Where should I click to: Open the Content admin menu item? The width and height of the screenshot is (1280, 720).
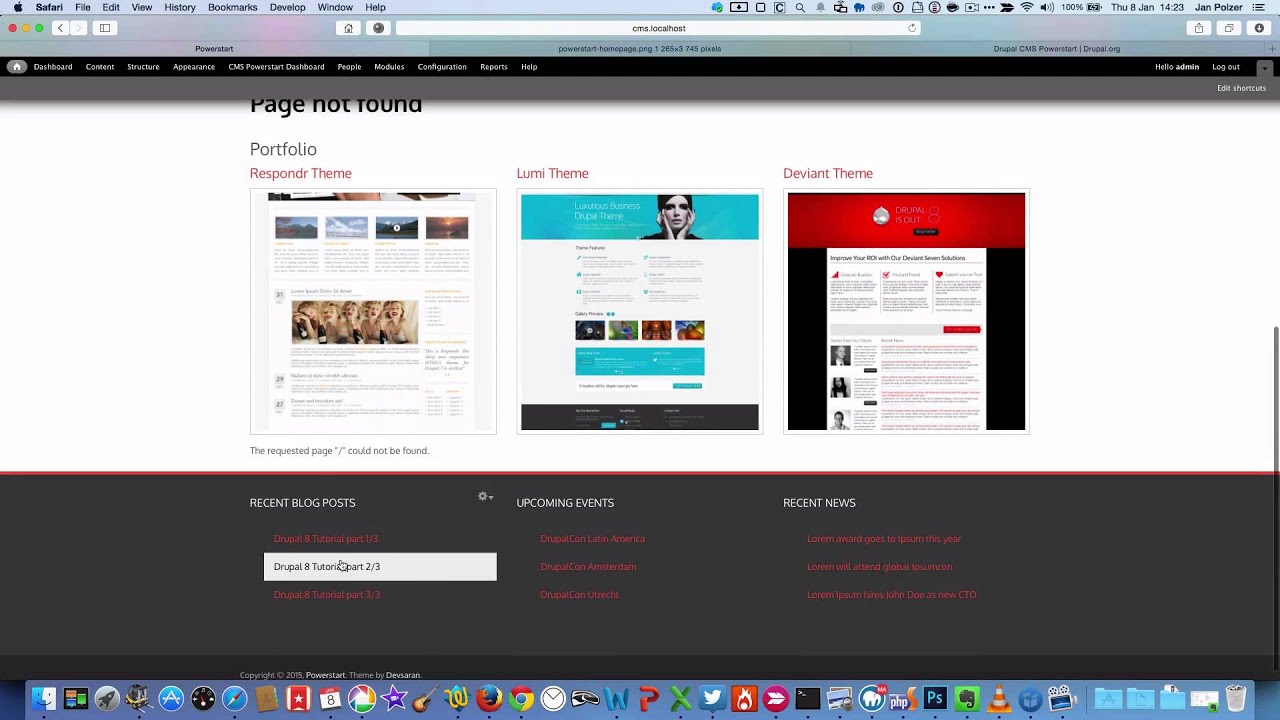[x=100, y=67]
